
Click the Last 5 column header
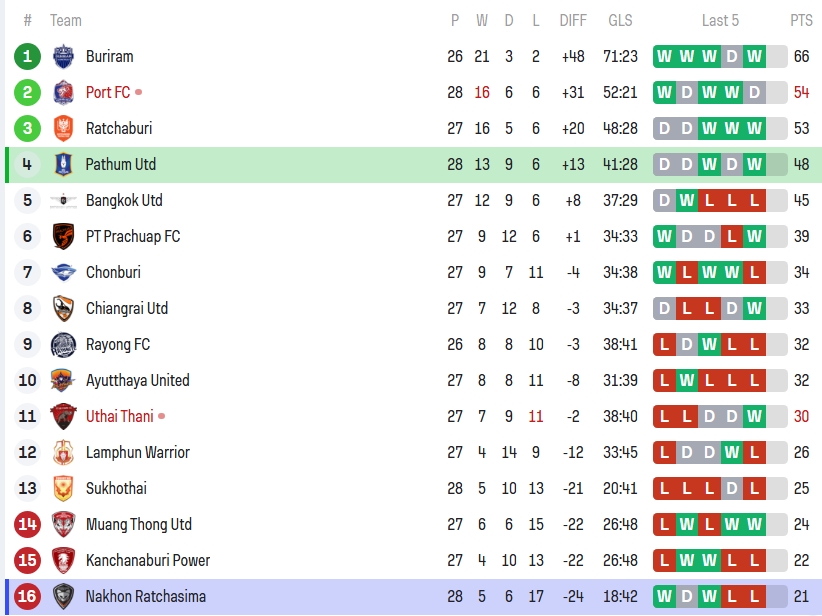pos(720,21)
